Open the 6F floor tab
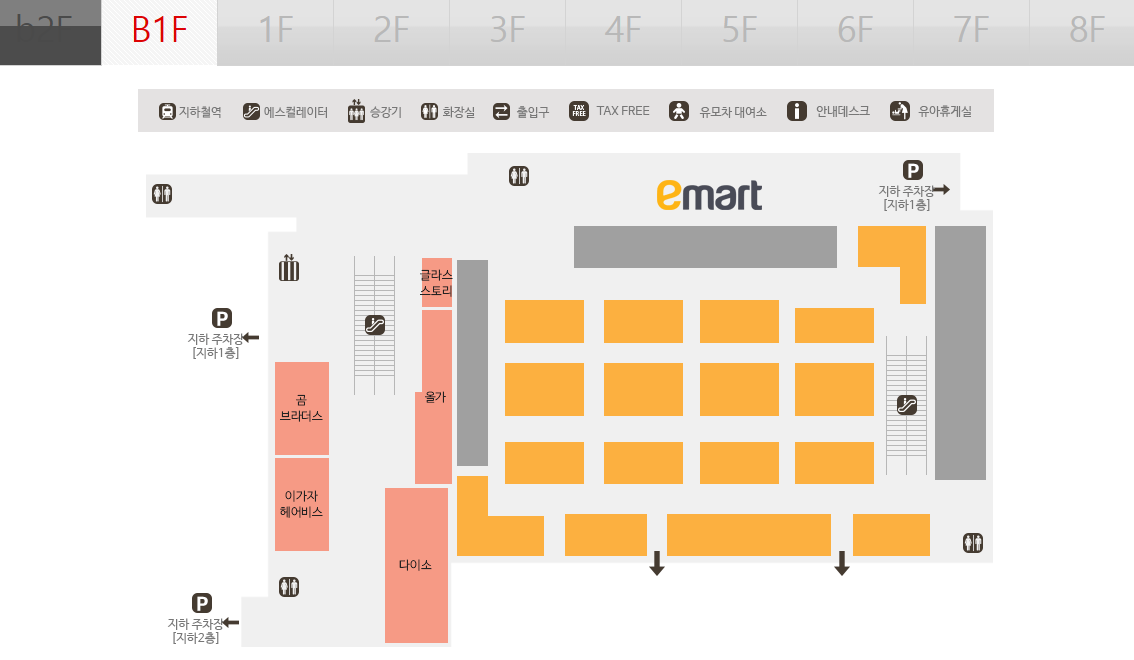Image resolution: width=1134 pixels, height=660 pixels. 856,33
